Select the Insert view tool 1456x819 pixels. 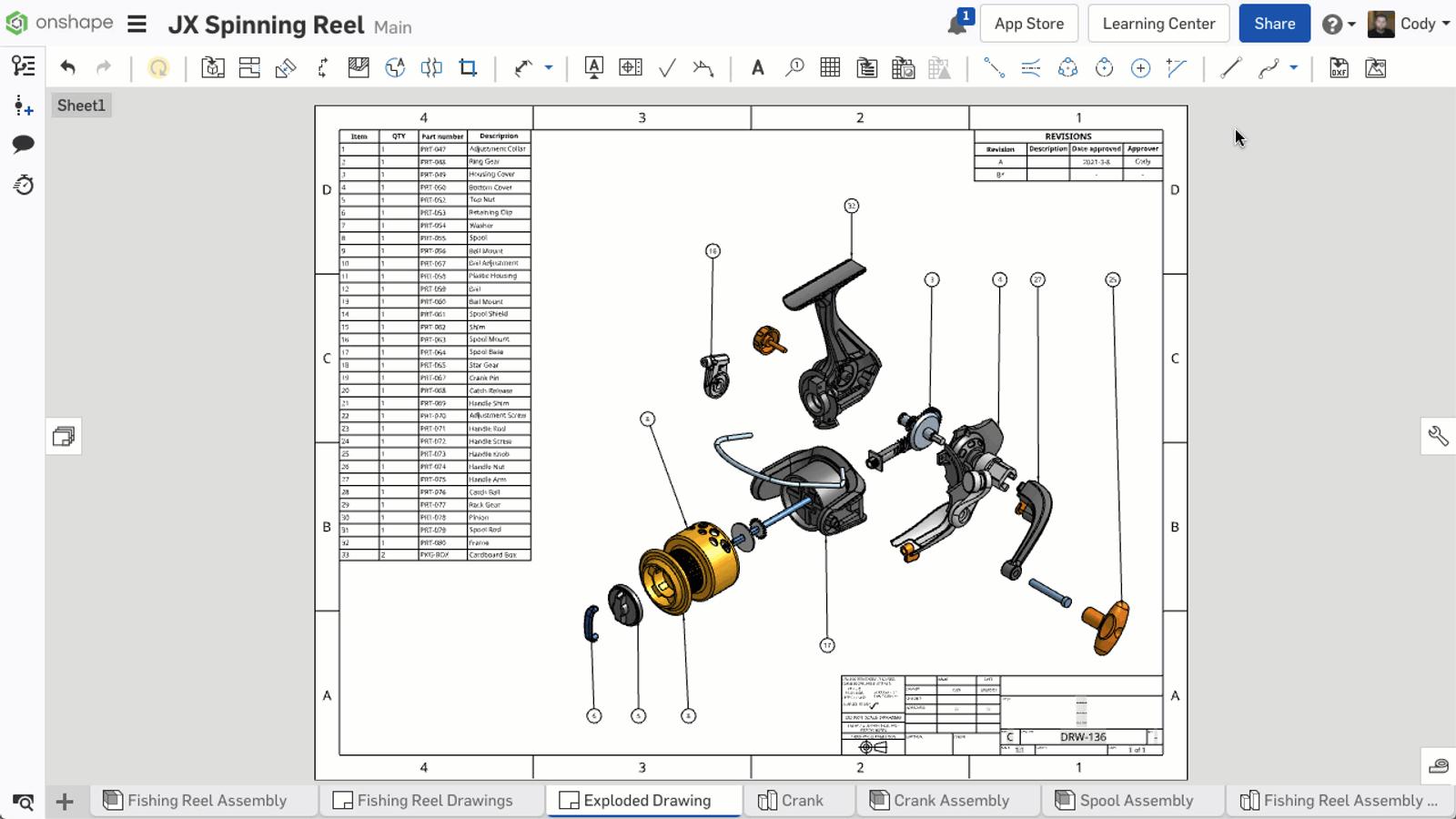(213, 67)
